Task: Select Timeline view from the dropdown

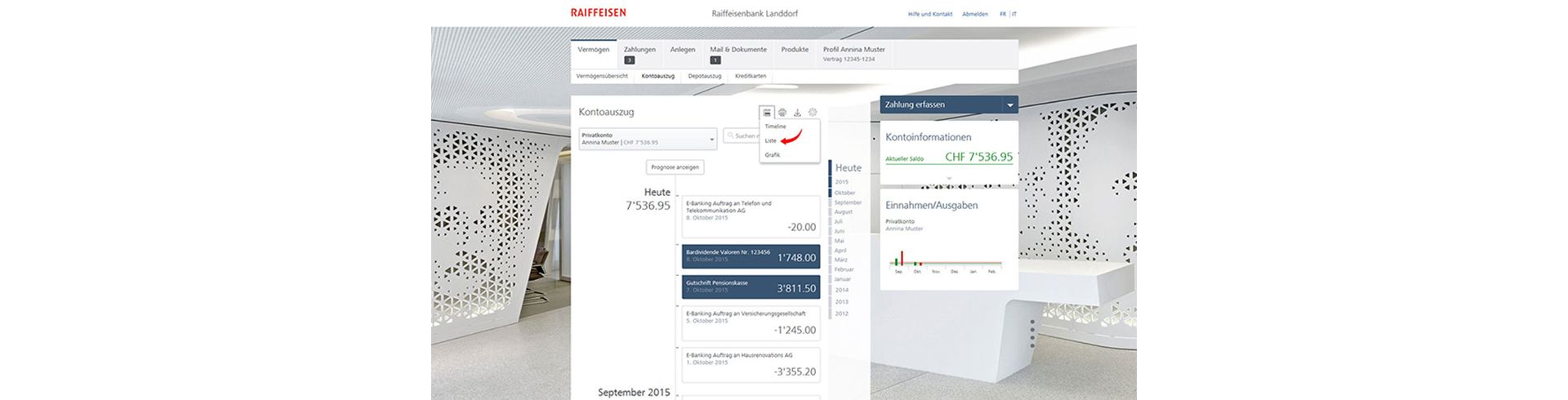Action: [x=775, y=127]
